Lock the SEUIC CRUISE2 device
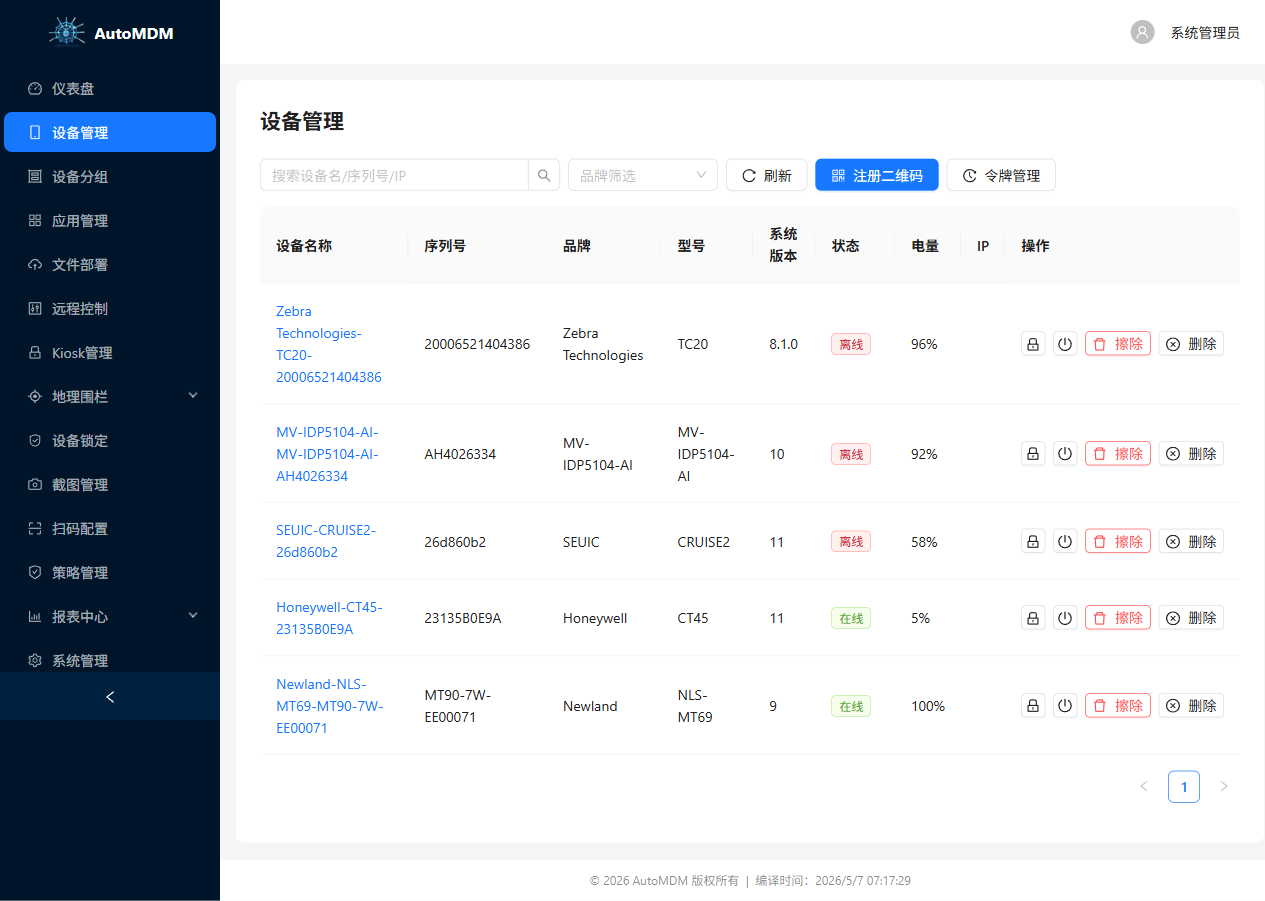 [x=1033, y=542]
